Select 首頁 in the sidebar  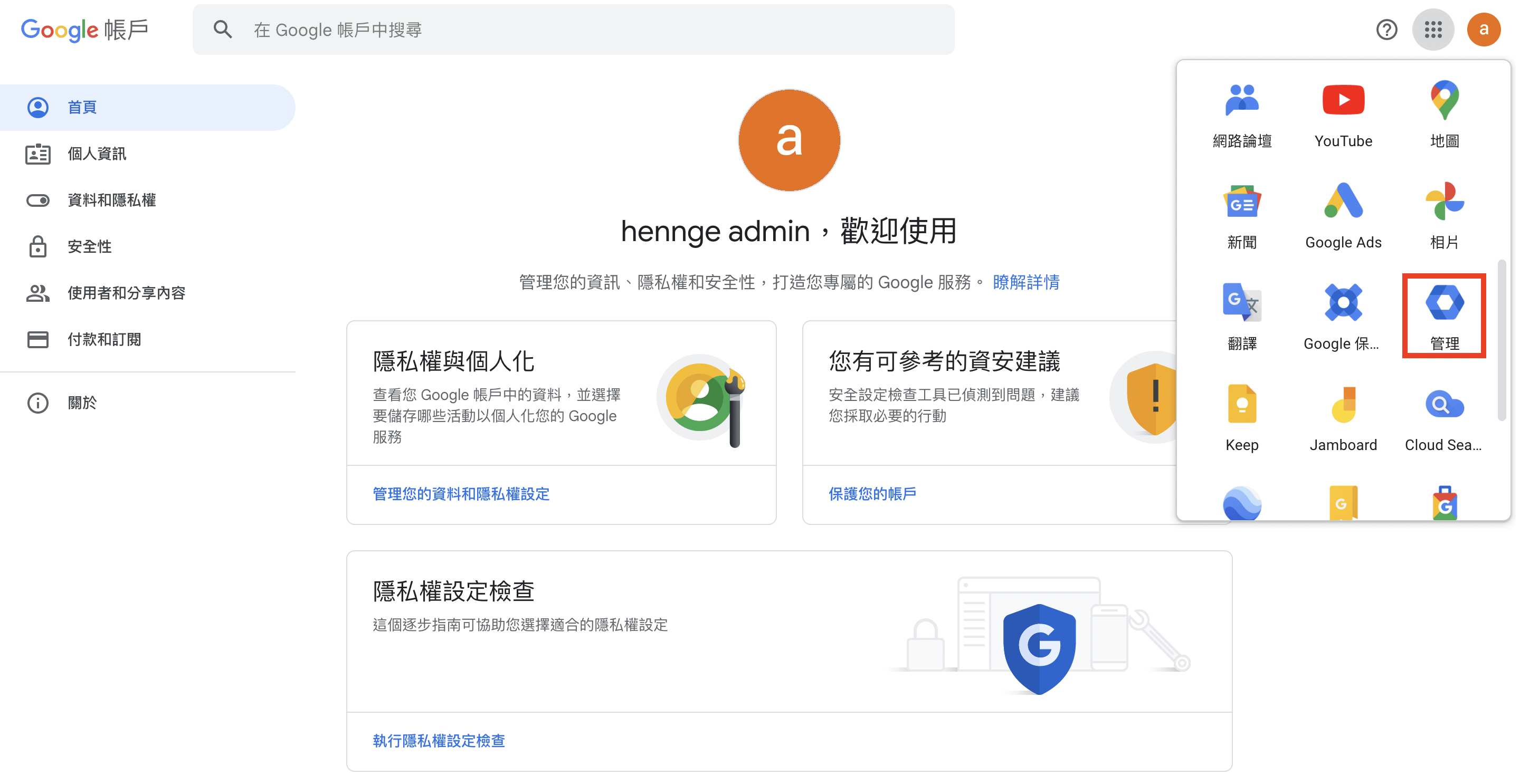(x=148, y=108)
